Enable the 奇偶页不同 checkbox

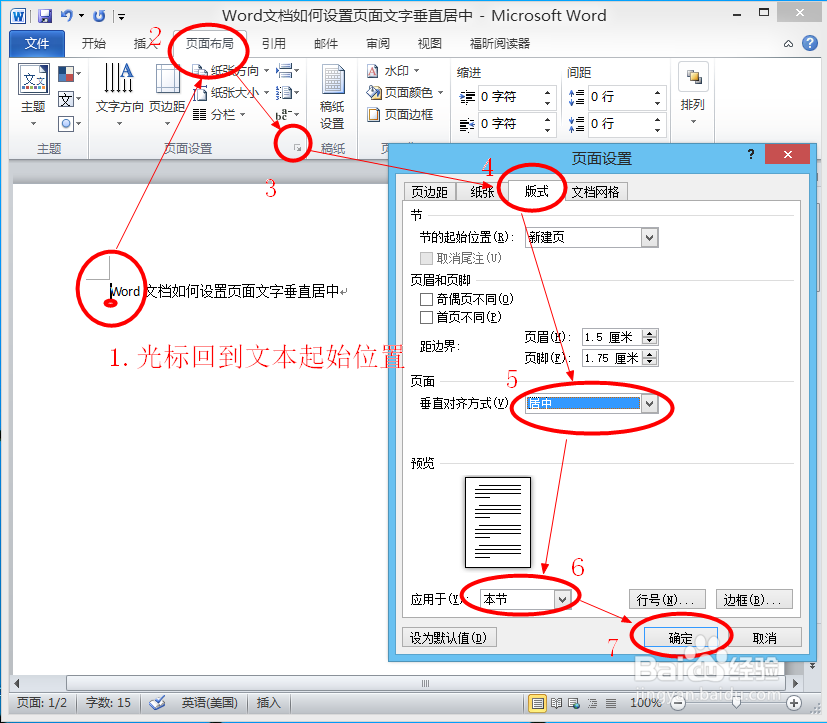[427, 298]
